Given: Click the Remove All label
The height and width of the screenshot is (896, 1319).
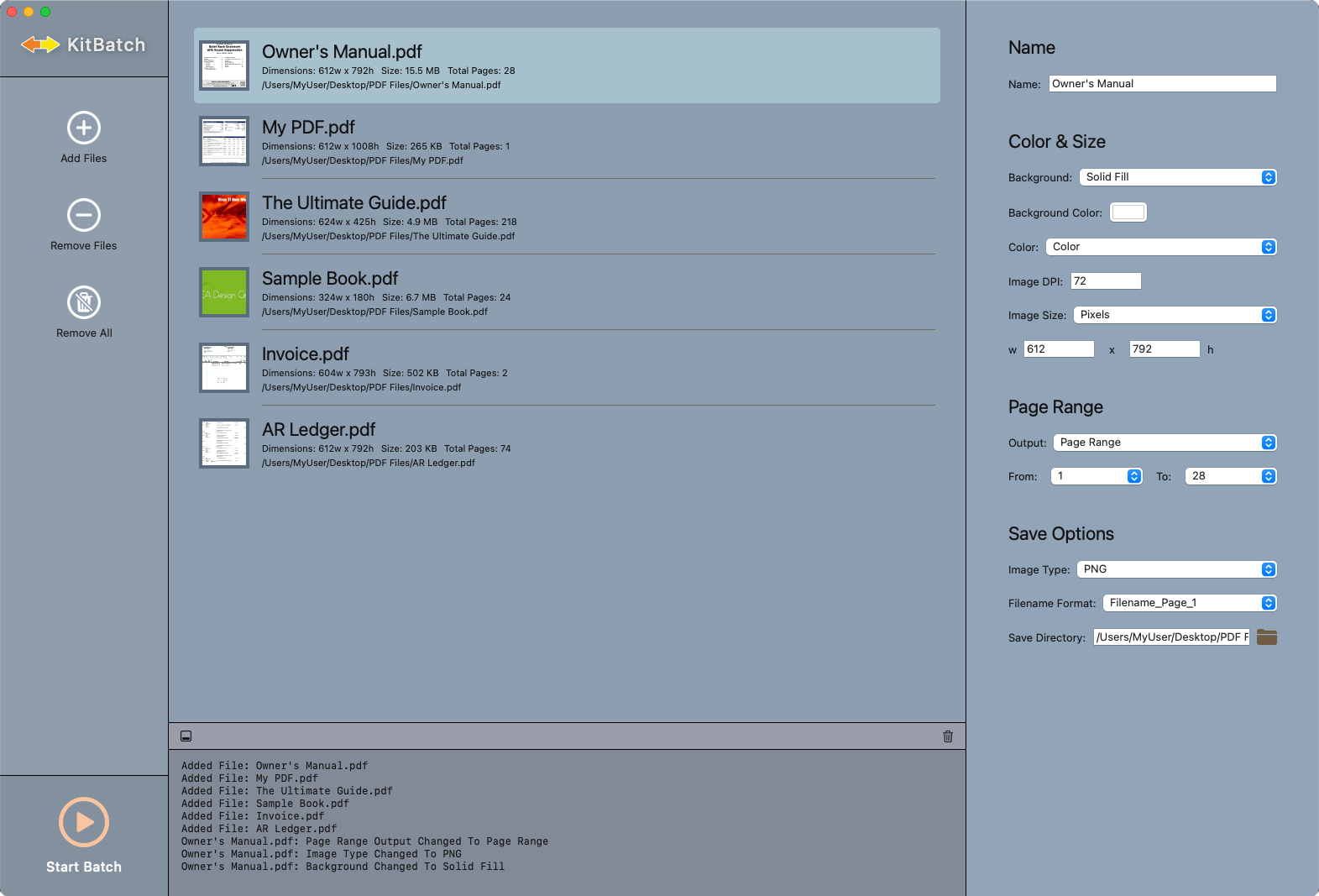Looking at the screenshot, I should [x=84, y=333].
